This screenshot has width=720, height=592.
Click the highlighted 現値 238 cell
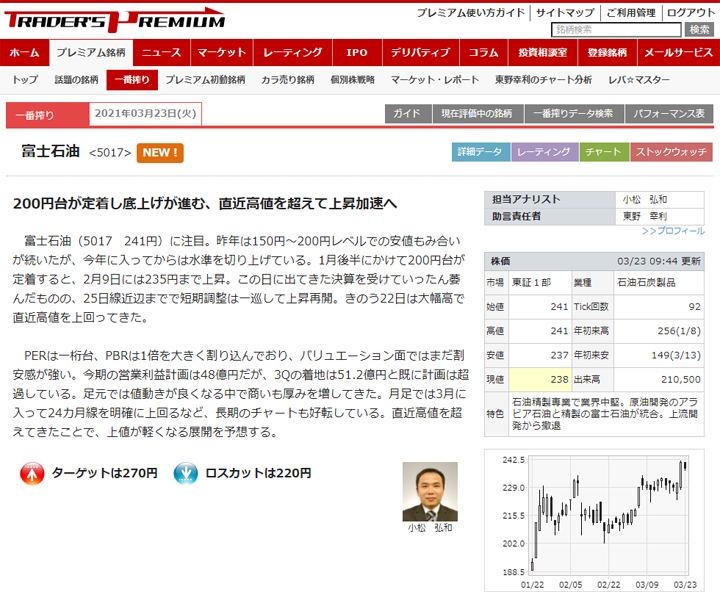(x=540, y=380)
